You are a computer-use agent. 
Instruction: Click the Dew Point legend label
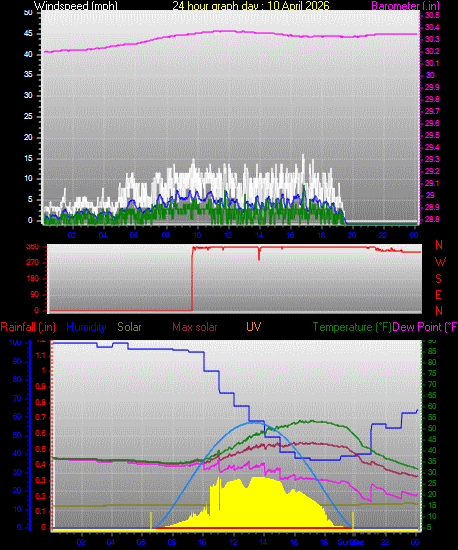[425, 327]
